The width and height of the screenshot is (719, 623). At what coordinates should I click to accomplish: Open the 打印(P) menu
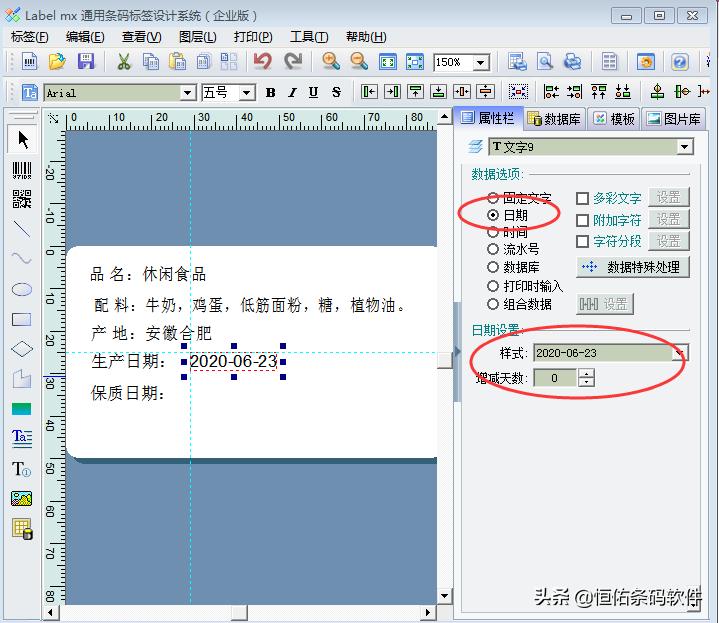(x=253, y=37)
